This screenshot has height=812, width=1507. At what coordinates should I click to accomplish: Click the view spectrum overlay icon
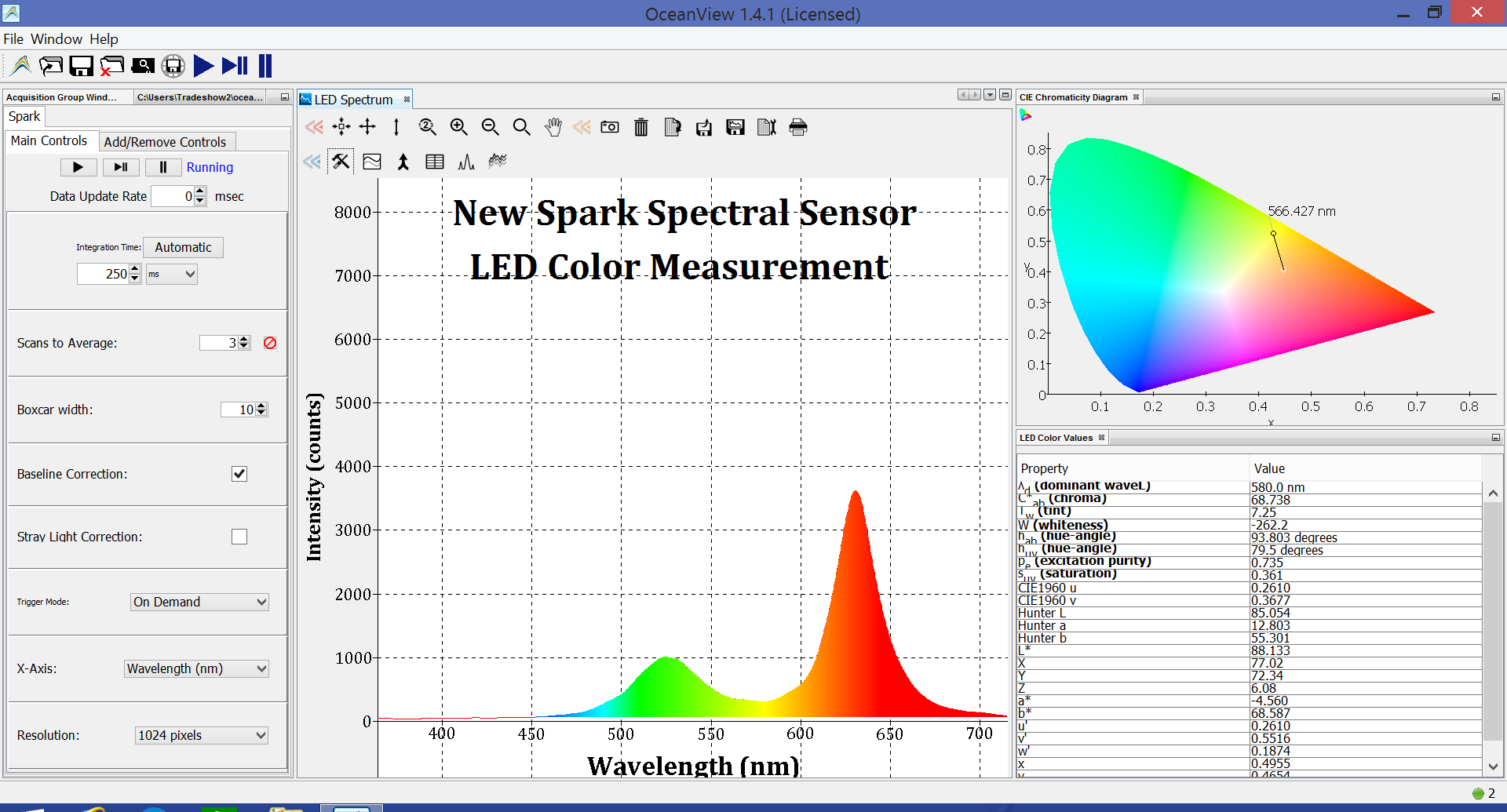tap(372, 162)
